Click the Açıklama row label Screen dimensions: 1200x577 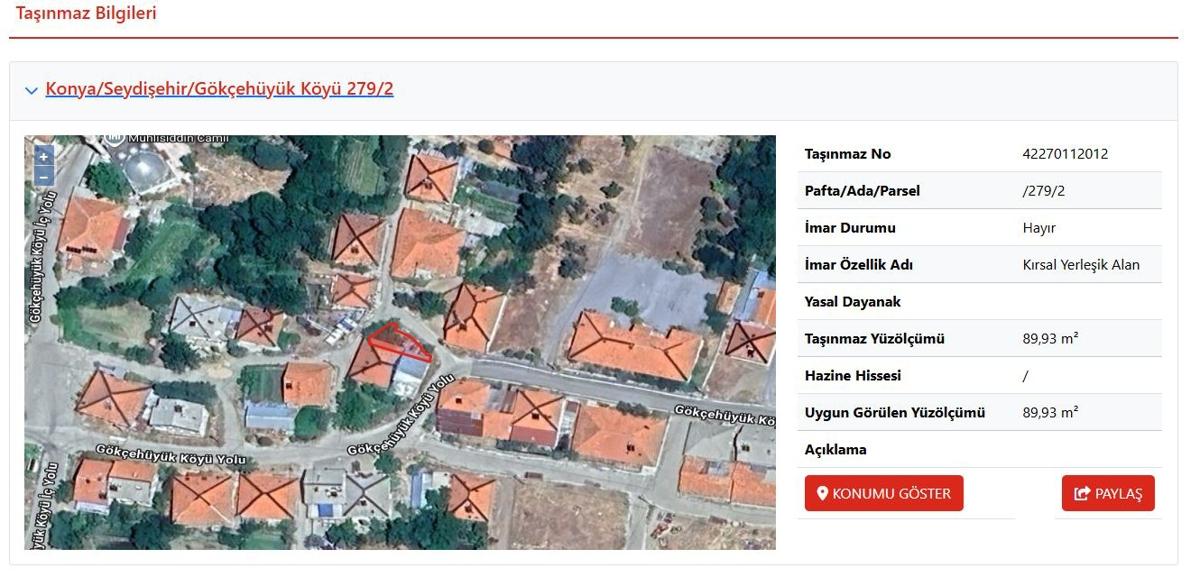(835, 450)
